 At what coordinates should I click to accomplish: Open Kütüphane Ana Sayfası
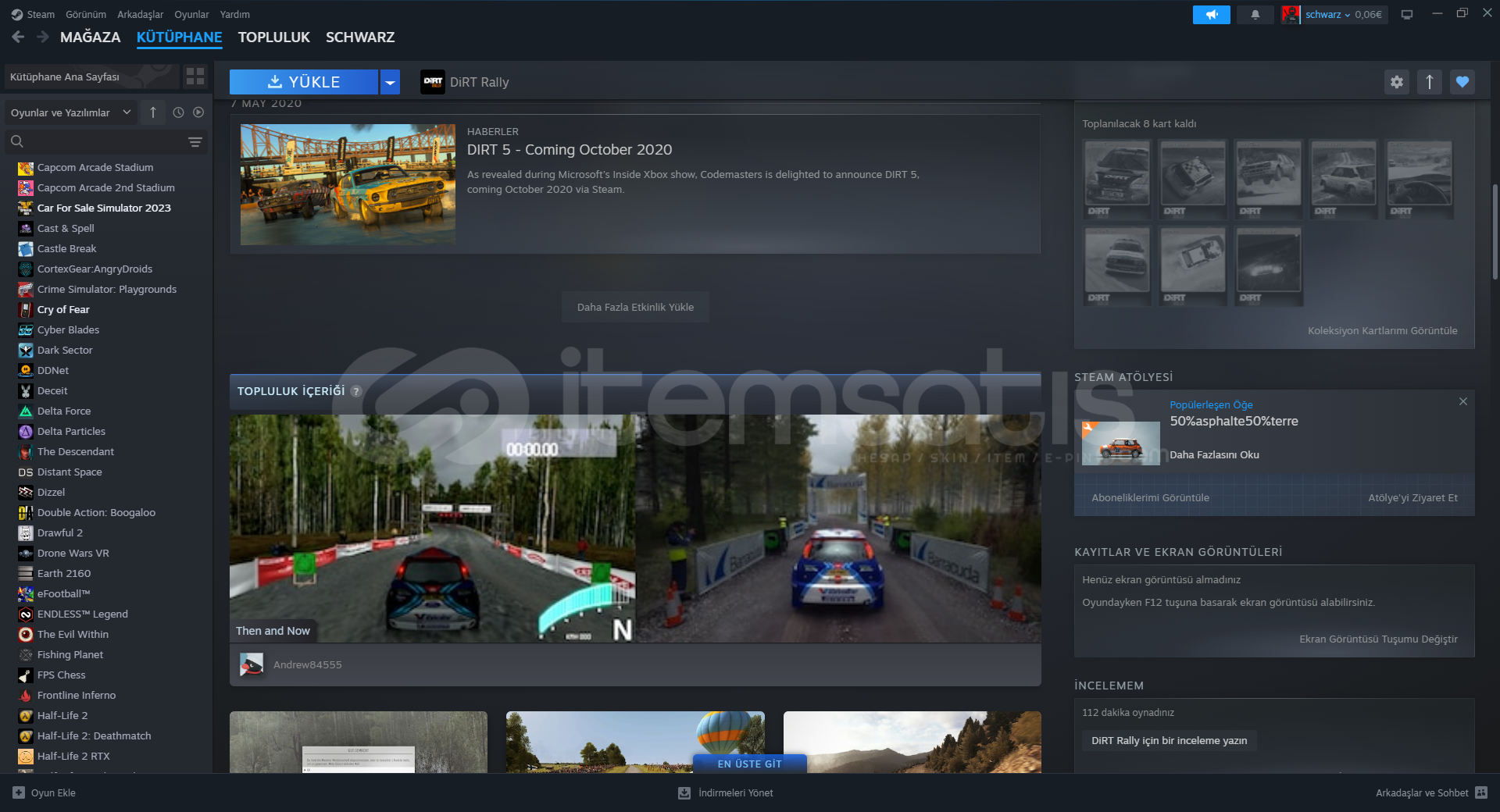coord(91,77)
